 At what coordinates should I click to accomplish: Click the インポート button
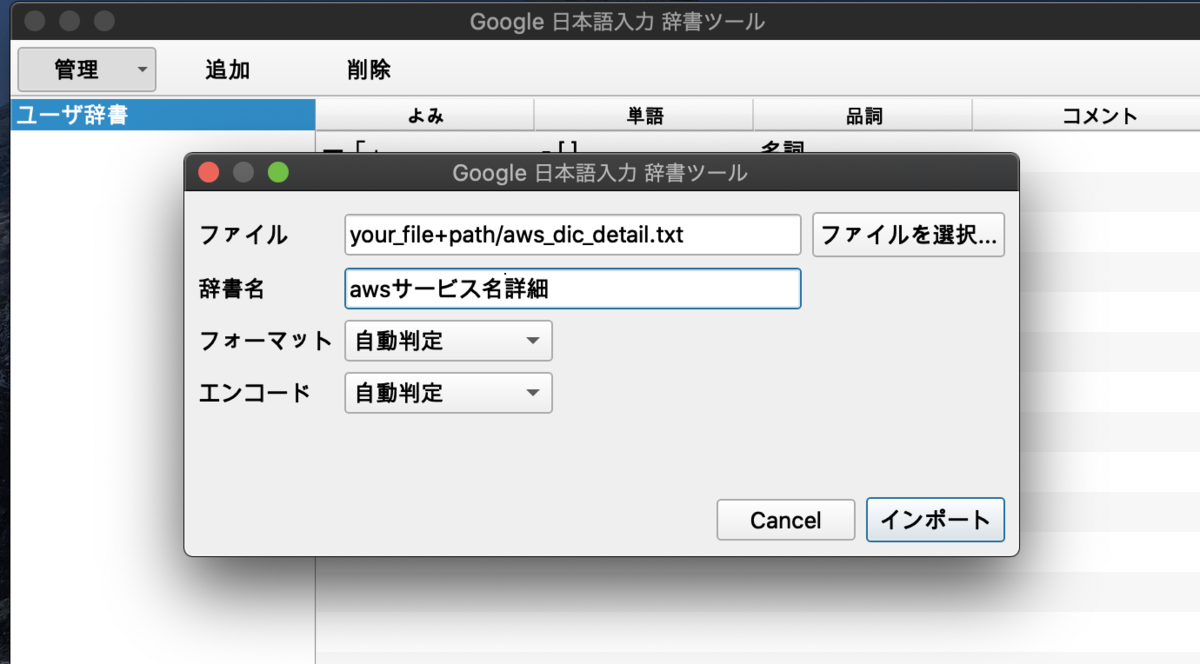(x=935, y=520)
